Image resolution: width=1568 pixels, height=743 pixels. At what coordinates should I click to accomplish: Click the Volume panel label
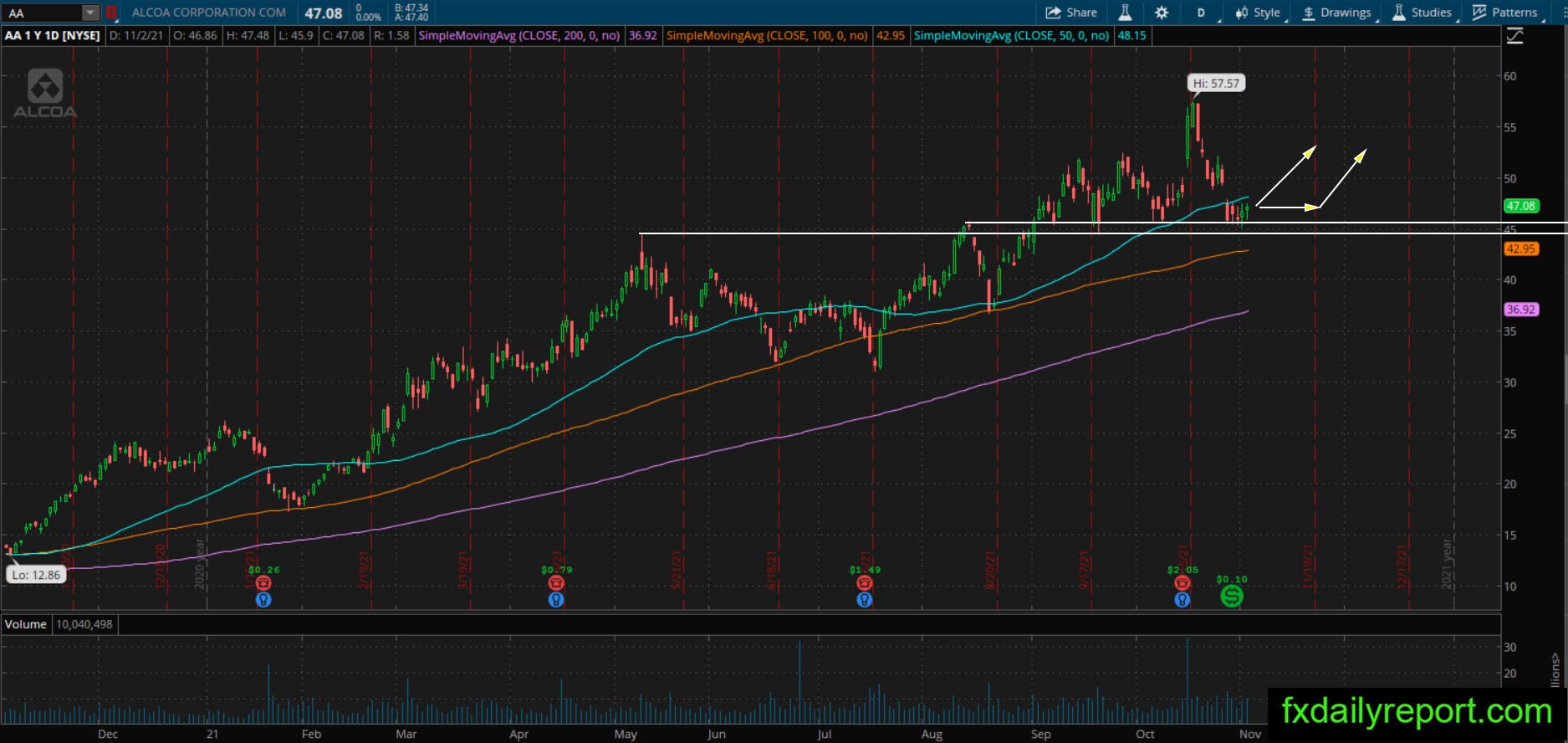click(x=26, y=624)
